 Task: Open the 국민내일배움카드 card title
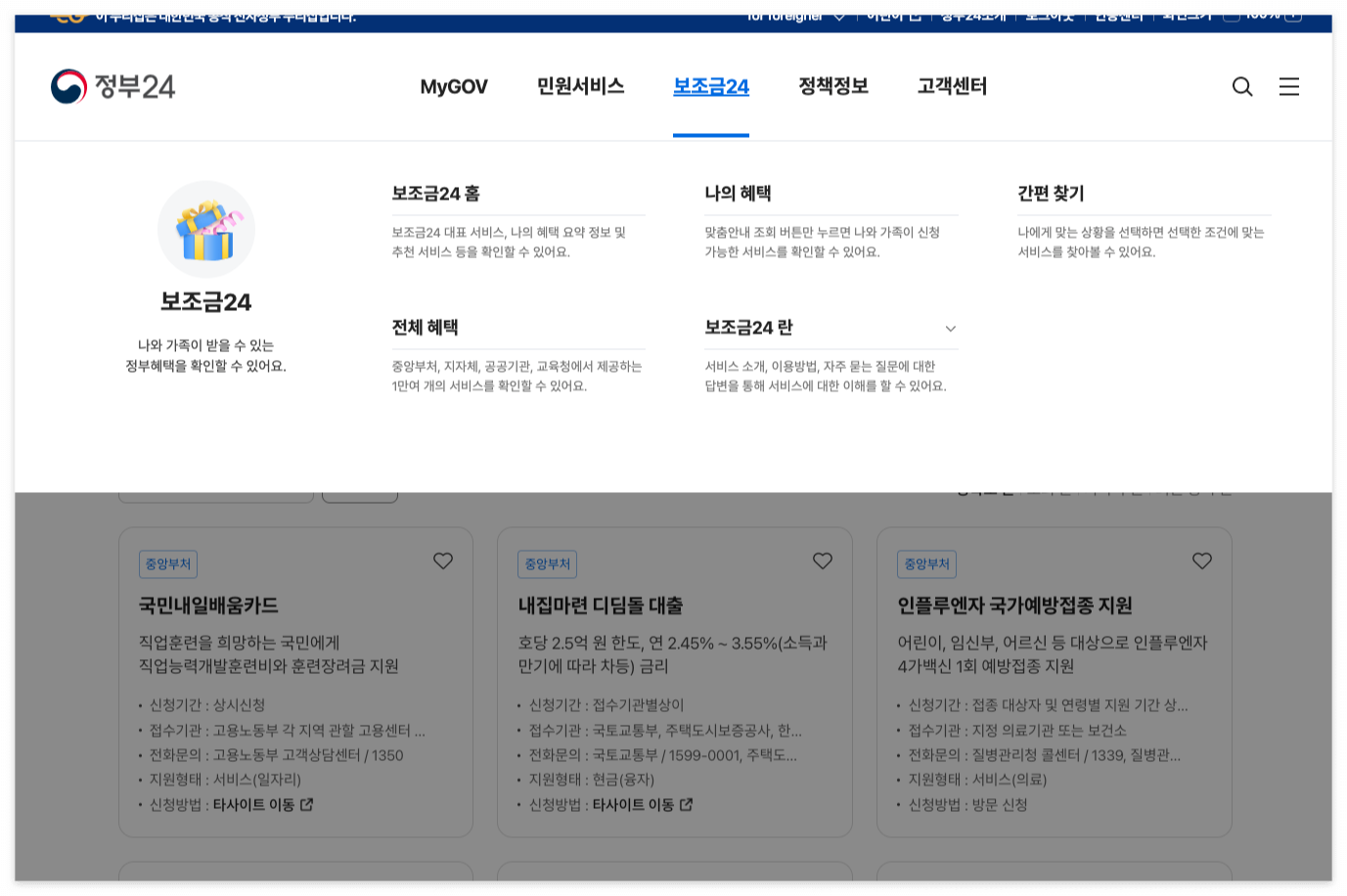point(208,605)
